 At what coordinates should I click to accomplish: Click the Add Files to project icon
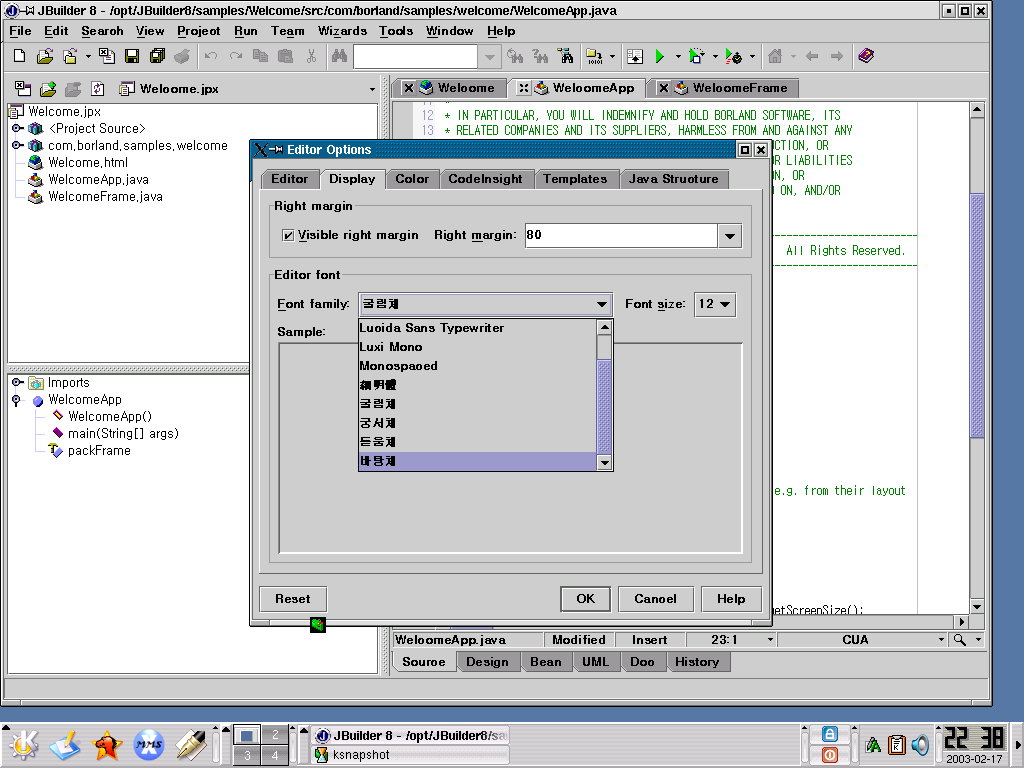click(x=48, y=89)
